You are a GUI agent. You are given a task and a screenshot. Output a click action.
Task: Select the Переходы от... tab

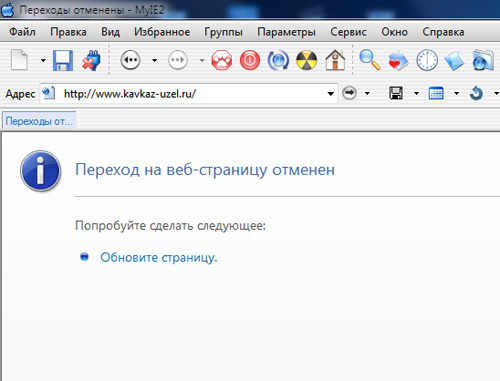[x=39, y=121]
